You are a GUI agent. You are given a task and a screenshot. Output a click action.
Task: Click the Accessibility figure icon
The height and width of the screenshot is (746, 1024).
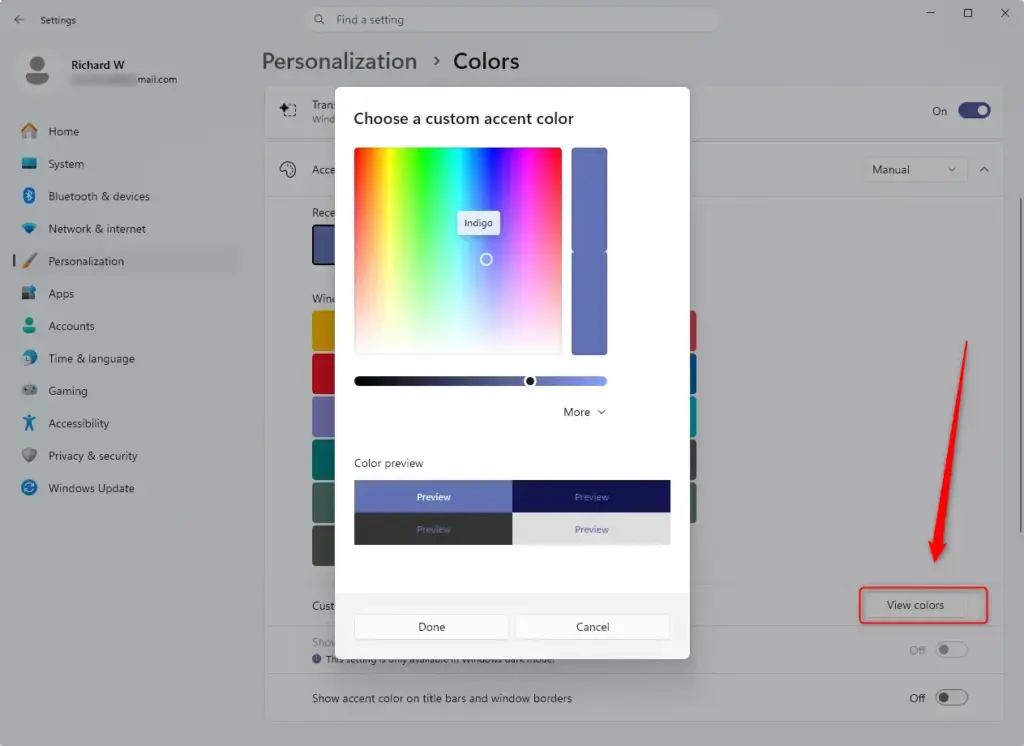click(29, 423)
